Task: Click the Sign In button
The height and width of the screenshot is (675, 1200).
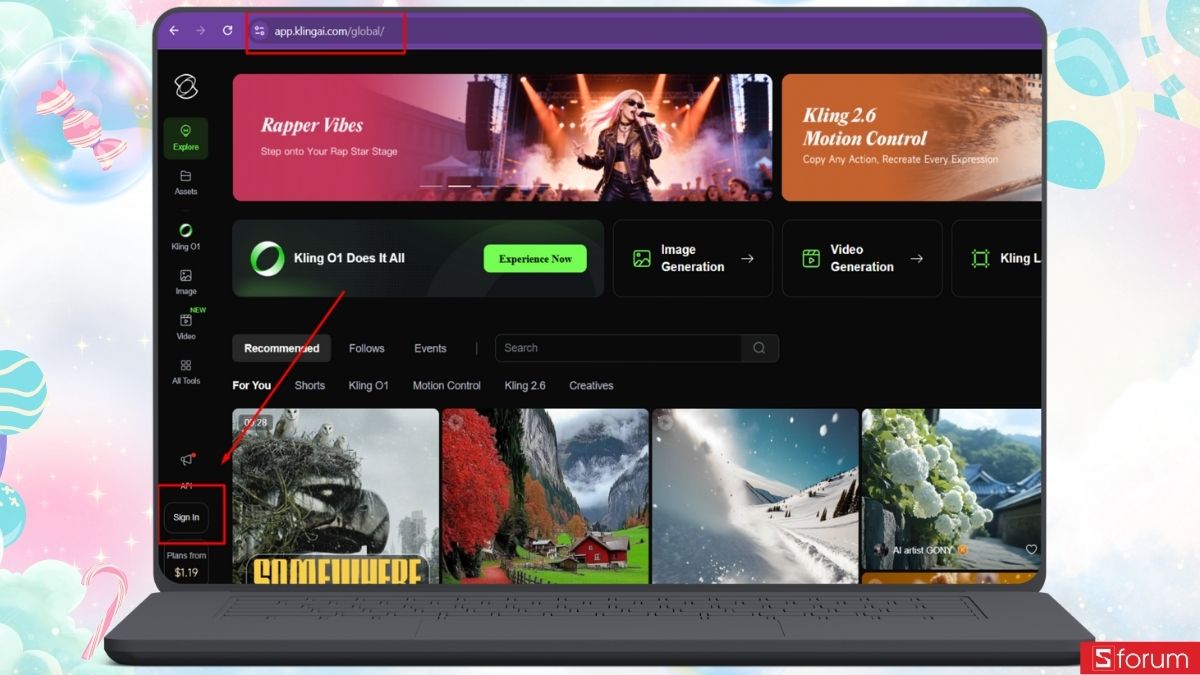Action: (186, 517)
